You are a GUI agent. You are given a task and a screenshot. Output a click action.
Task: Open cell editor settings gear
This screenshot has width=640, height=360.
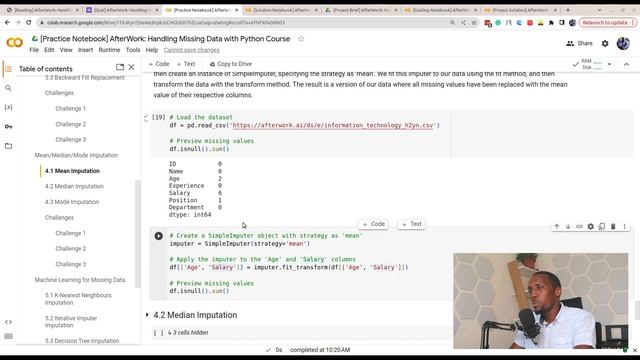pos(590,226)
